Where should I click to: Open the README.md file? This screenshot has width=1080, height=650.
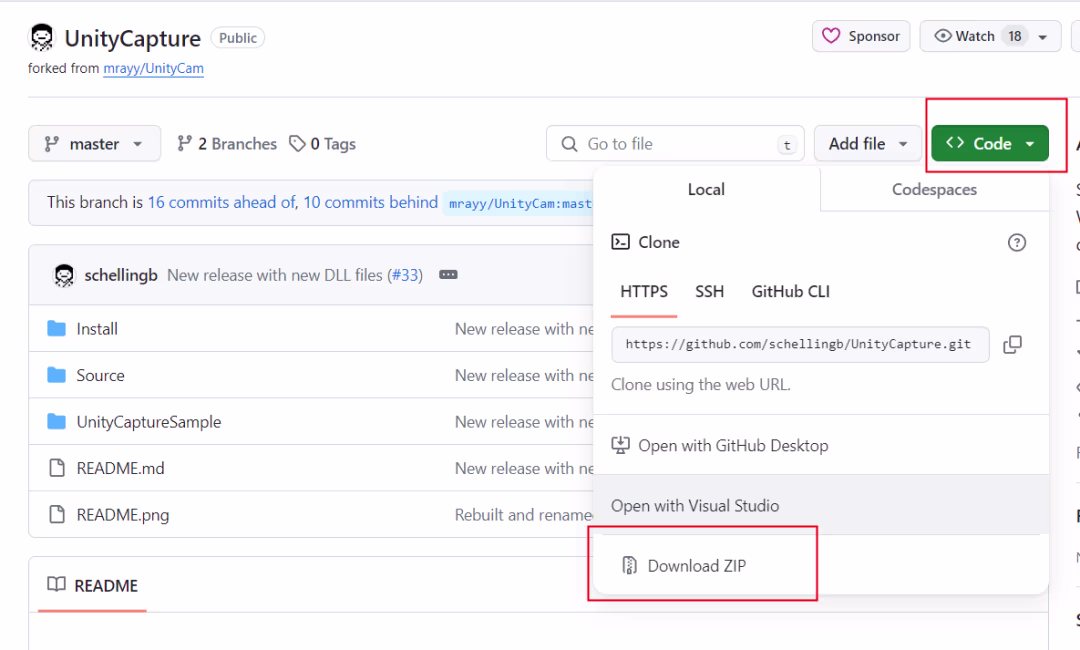121,468
